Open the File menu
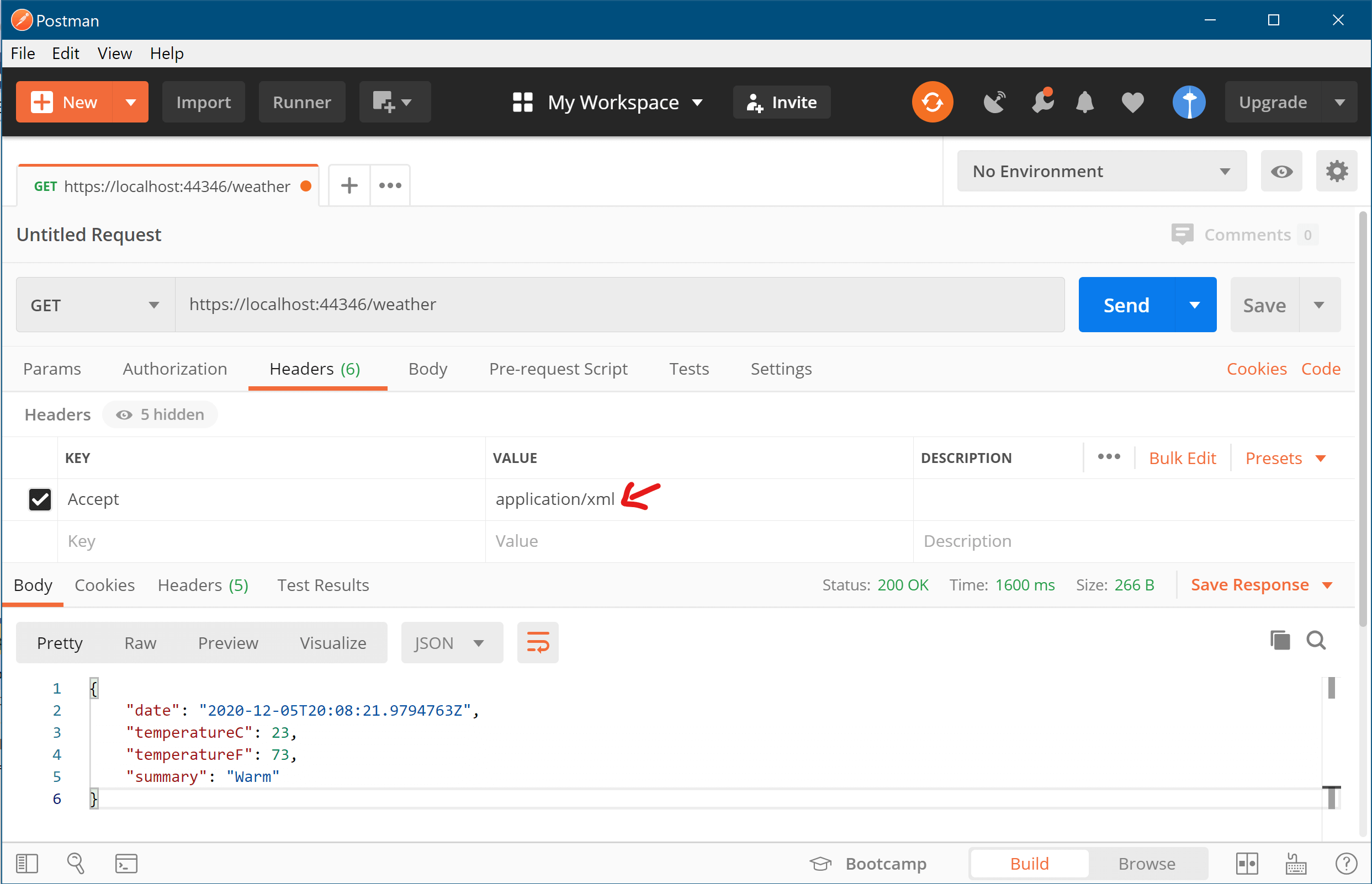Viewport: 1372px width, 884px height. 23,54
